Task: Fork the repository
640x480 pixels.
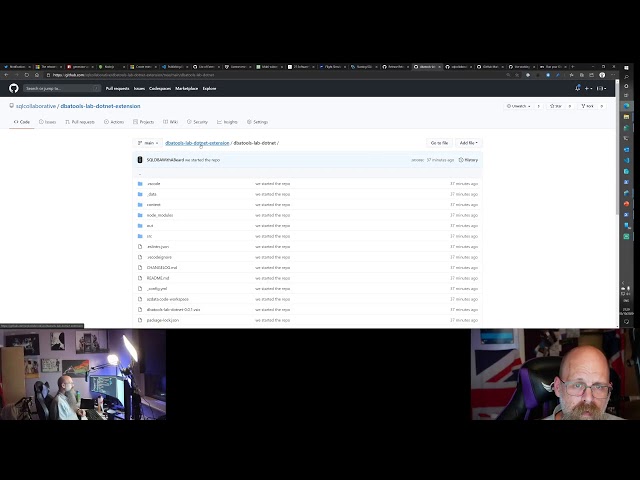Action: point(588,106)
